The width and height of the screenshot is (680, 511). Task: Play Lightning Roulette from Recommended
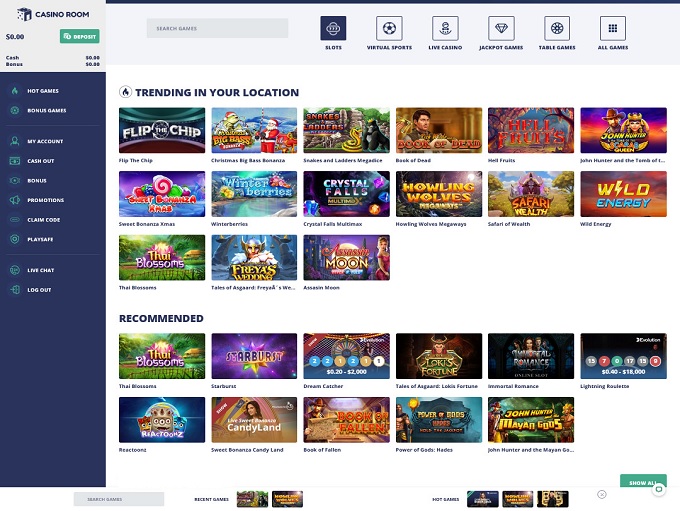[x=623, y=356]
